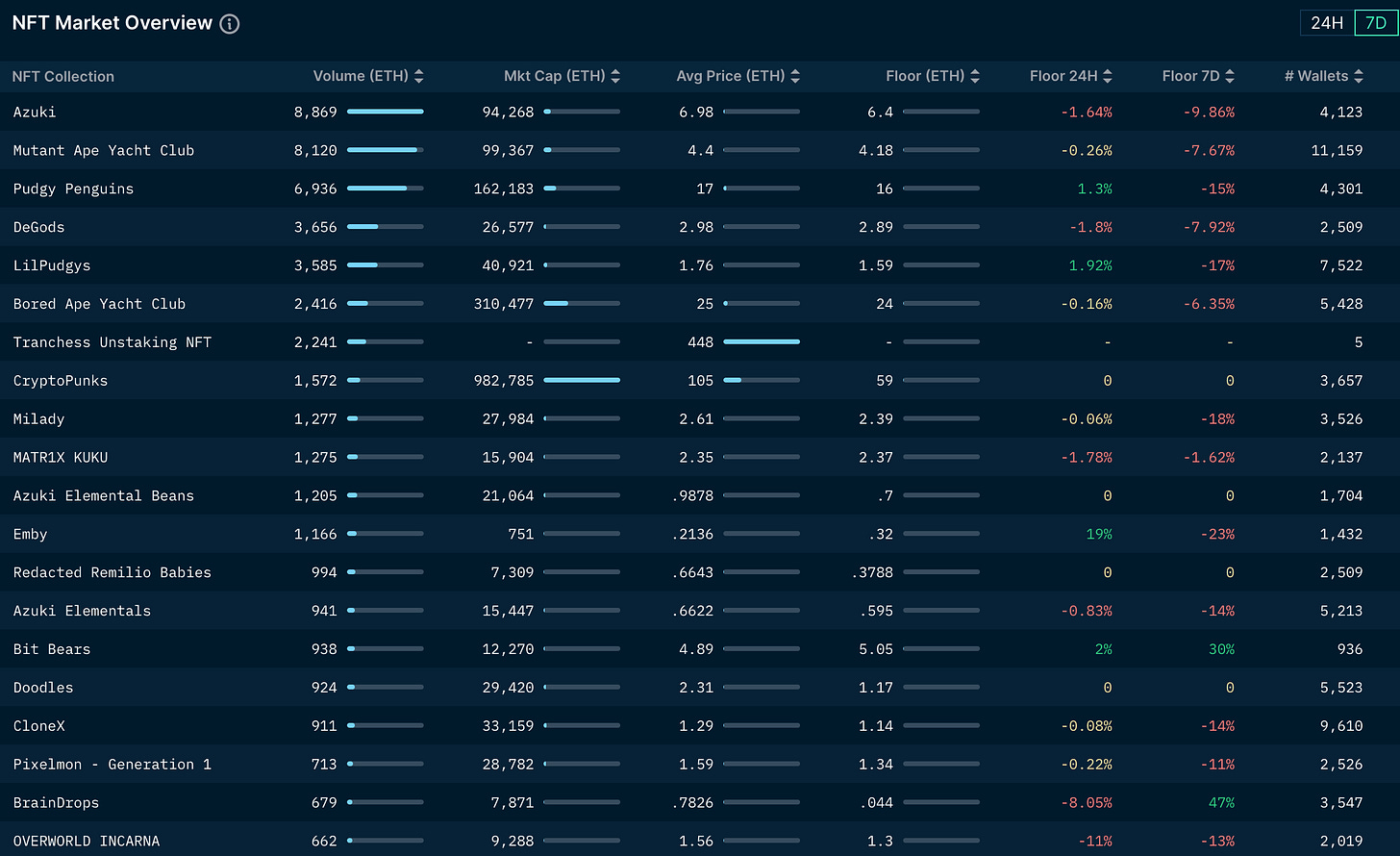The width and height of the screenshot is (1400, 856).
Task: Open the Tranchess Unstaking NFT collection
Action: click(x=112, y=342)
